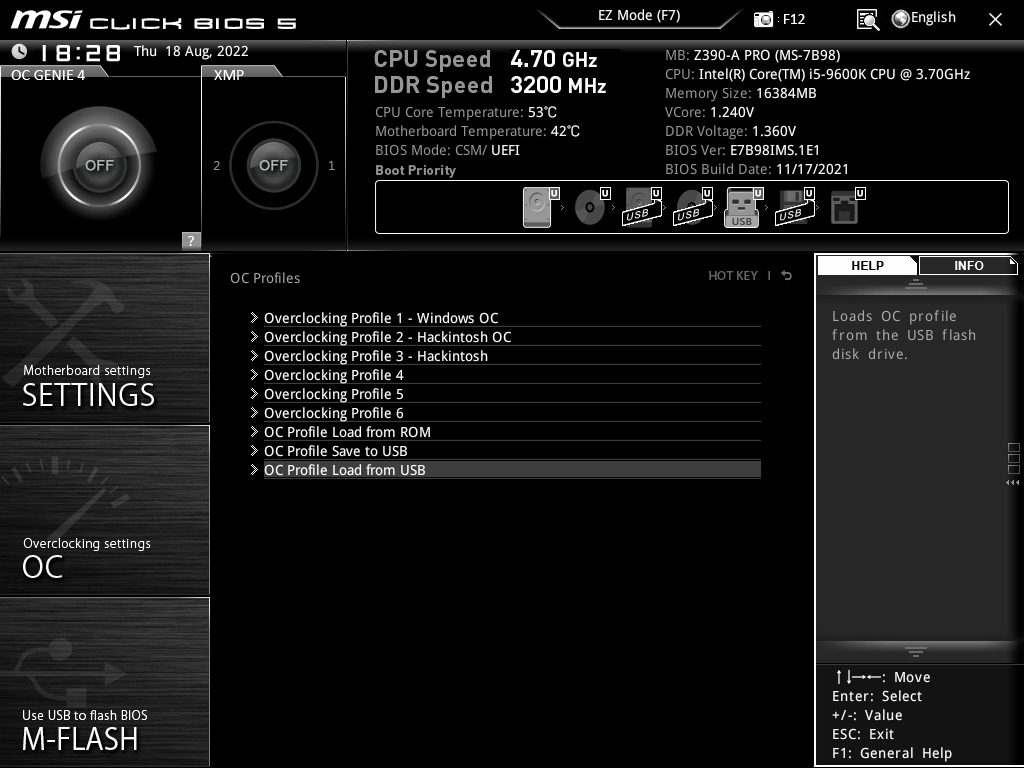The height and width of the screenshot is (768, 1024).
Task: Click the DDR Speed 3200 MHz value
Action: [x=558, y=85]
